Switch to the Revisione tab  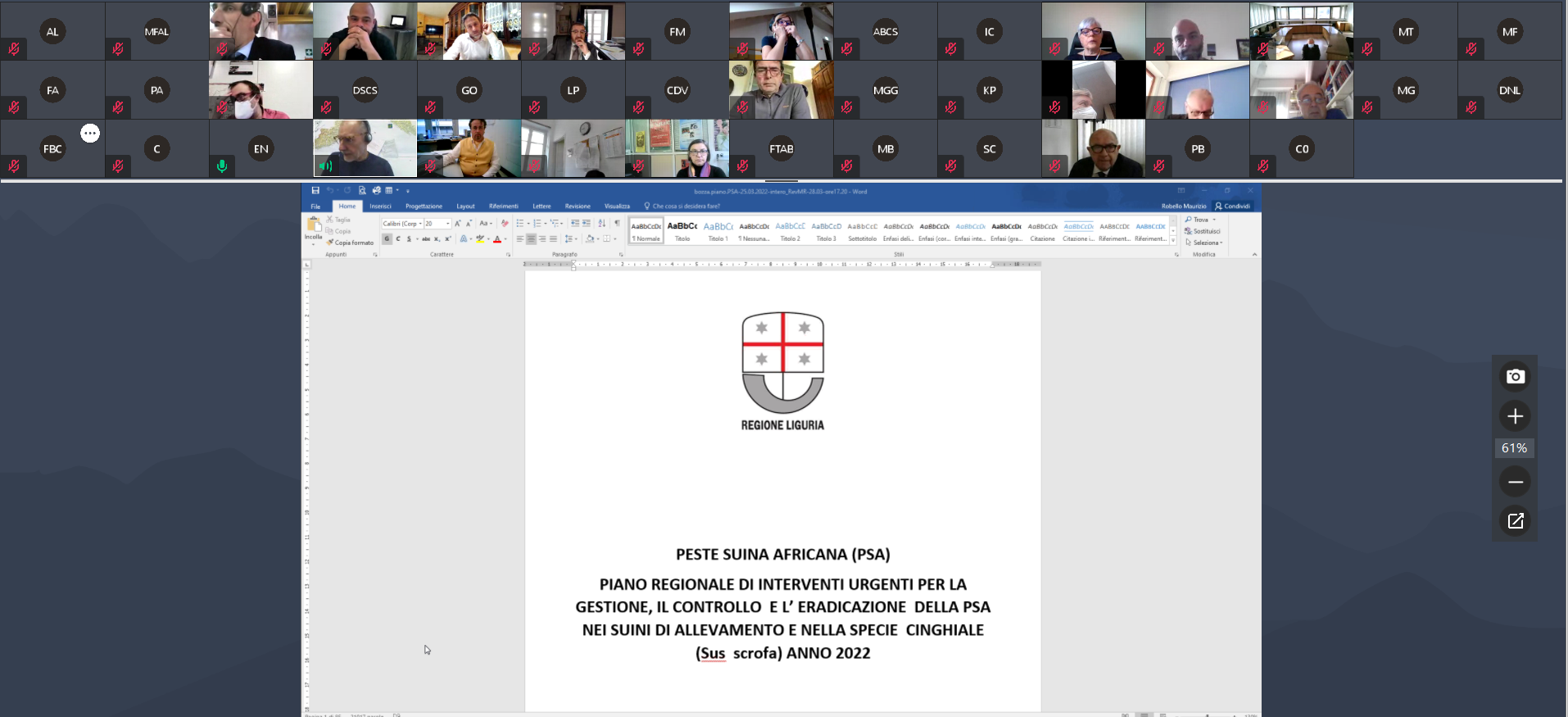click(x=578, y=206)
